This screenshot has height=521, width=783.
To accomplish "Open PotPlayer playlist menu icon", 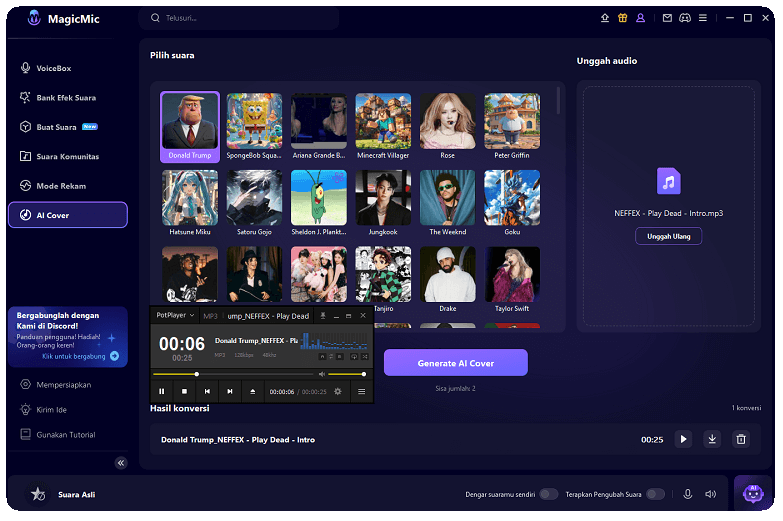I will click(x=362, y=391).
